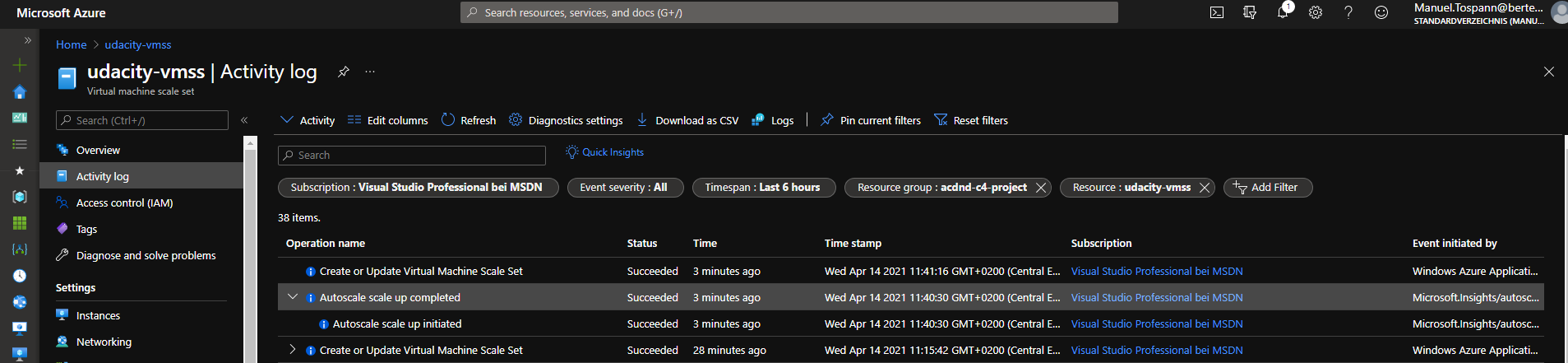Sort by Time stamp column

click(853, 243)
